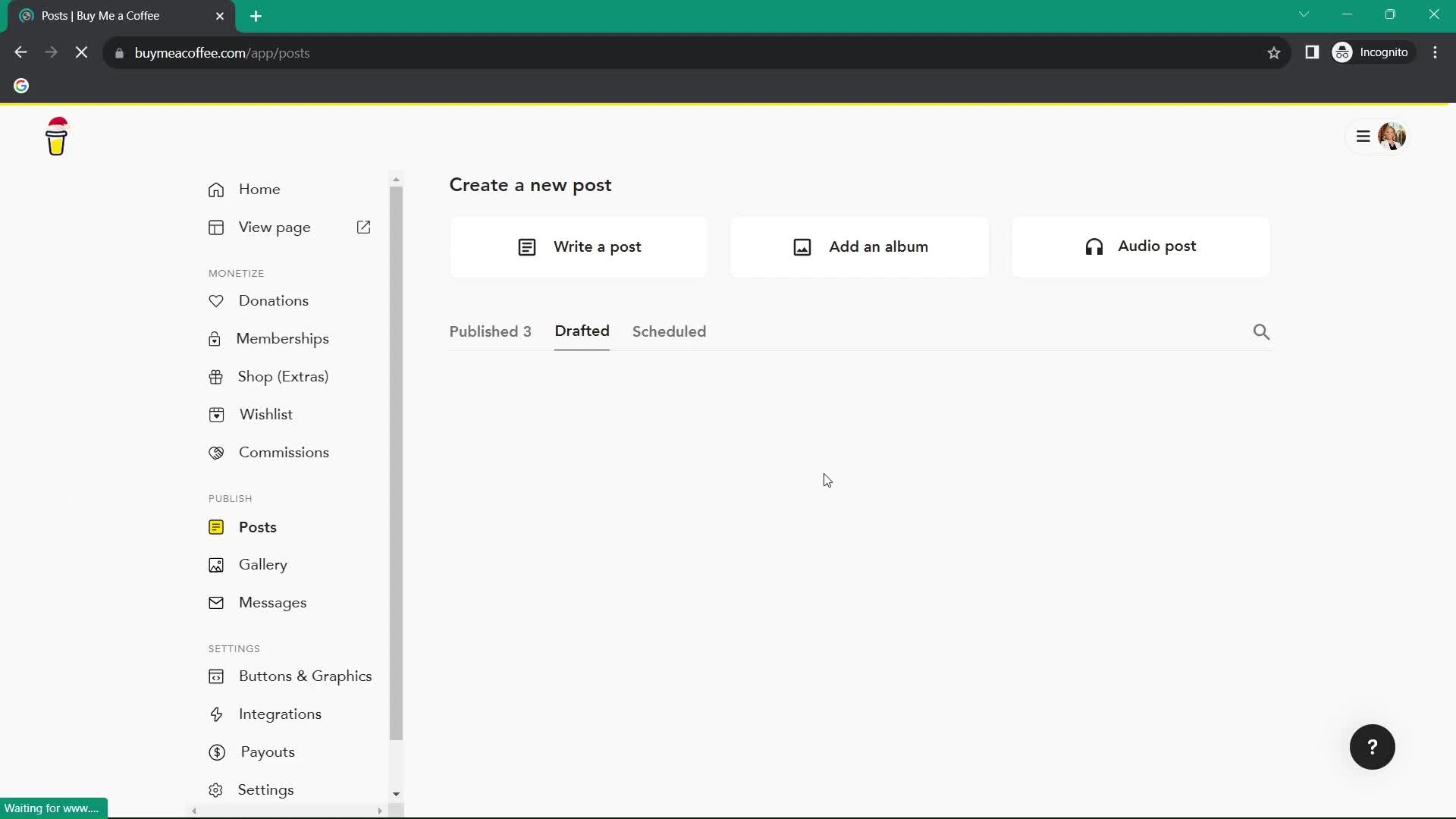Click the search icon on posts page
Viewport: 1456px width, 819px height.
point(1262,332)
